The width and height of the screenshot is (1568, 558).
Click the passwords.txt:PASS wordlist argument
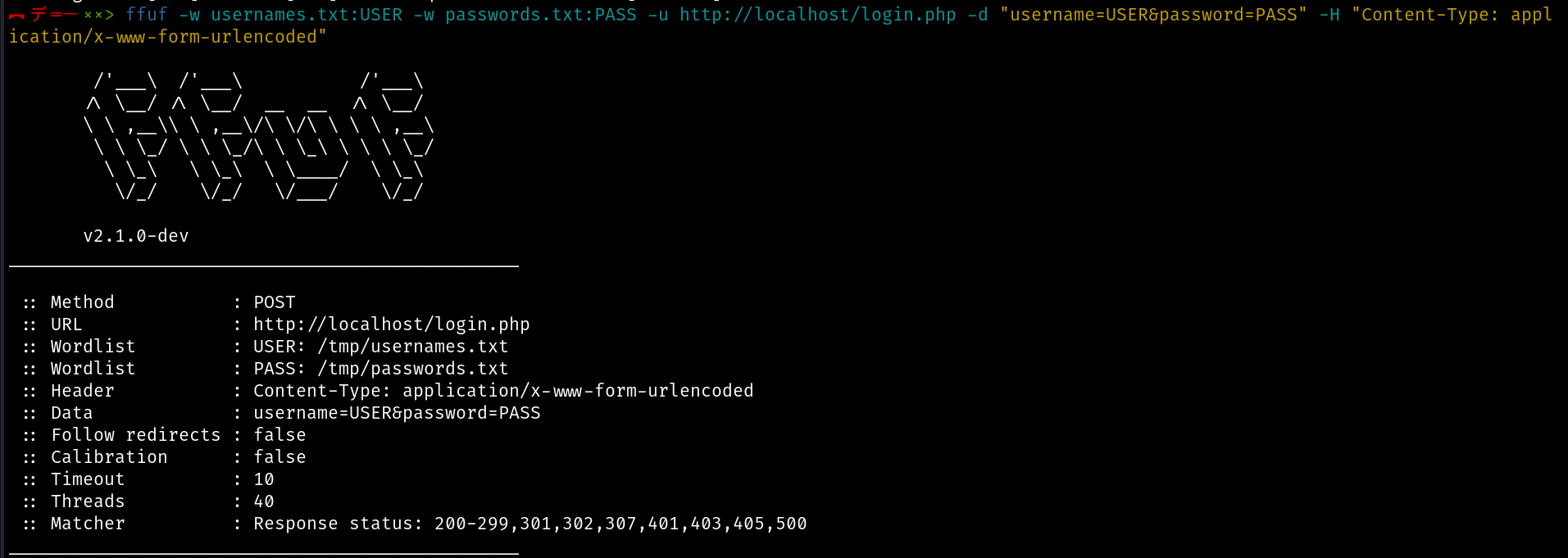click(x=541, y=15)
